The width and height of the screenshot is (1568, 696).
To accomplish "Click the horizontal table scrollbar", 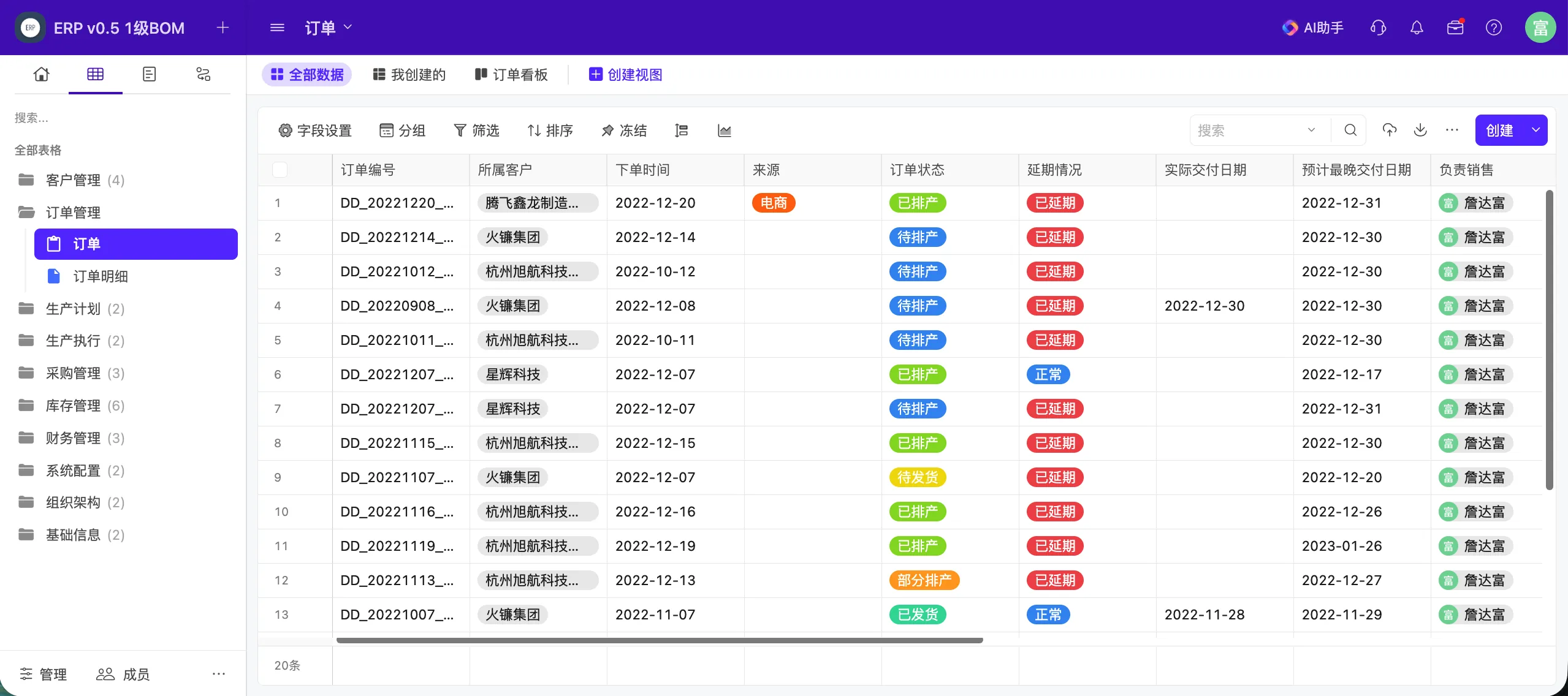I will point(660,640).
